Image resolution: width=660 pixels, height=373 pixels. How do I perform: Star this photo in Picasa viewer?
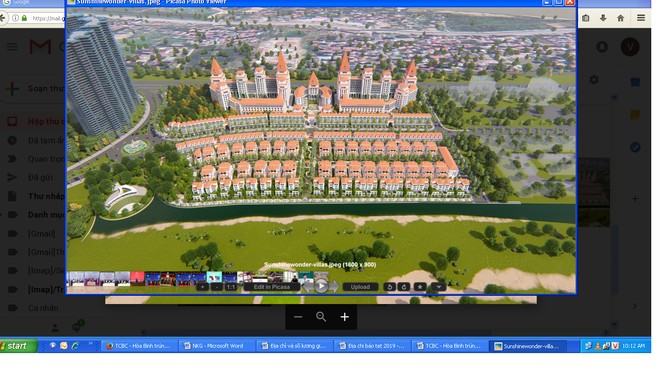[x=420, y=287]
